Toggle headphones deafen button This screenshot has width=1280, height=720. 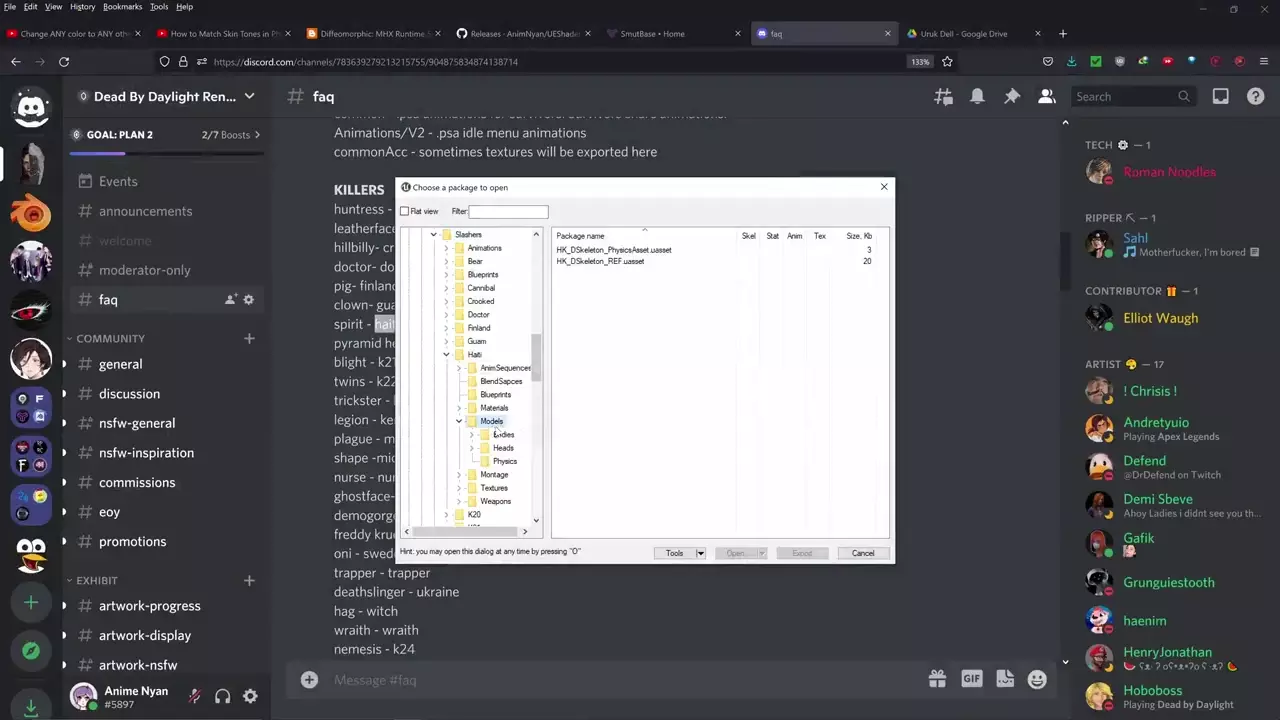coord(222,696)
